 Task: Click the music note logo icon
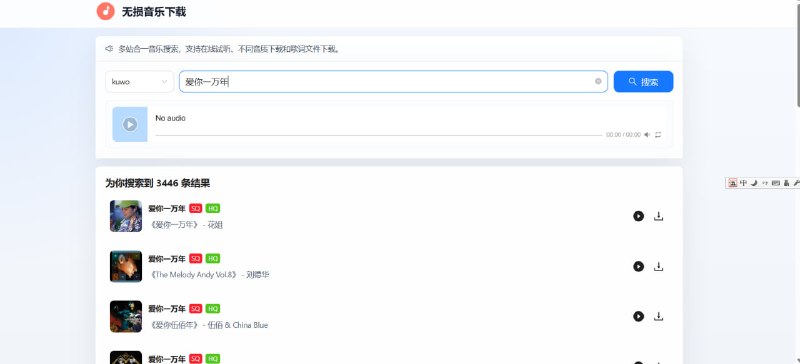click(x=106, y=11)
